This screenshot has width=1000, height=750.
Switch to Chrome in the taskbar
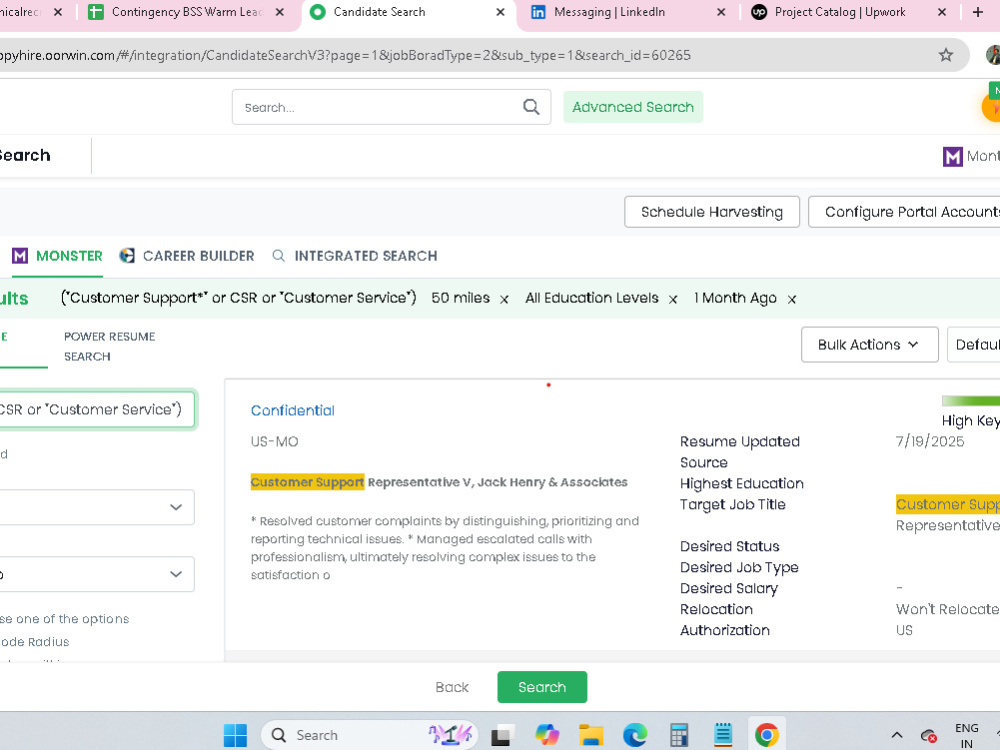tap(767, 735)
